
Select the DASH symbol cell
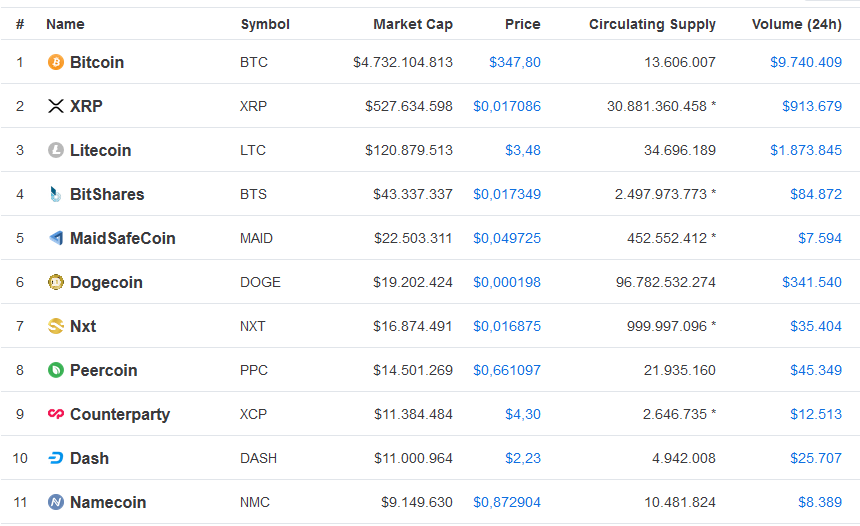pos(258,458)
